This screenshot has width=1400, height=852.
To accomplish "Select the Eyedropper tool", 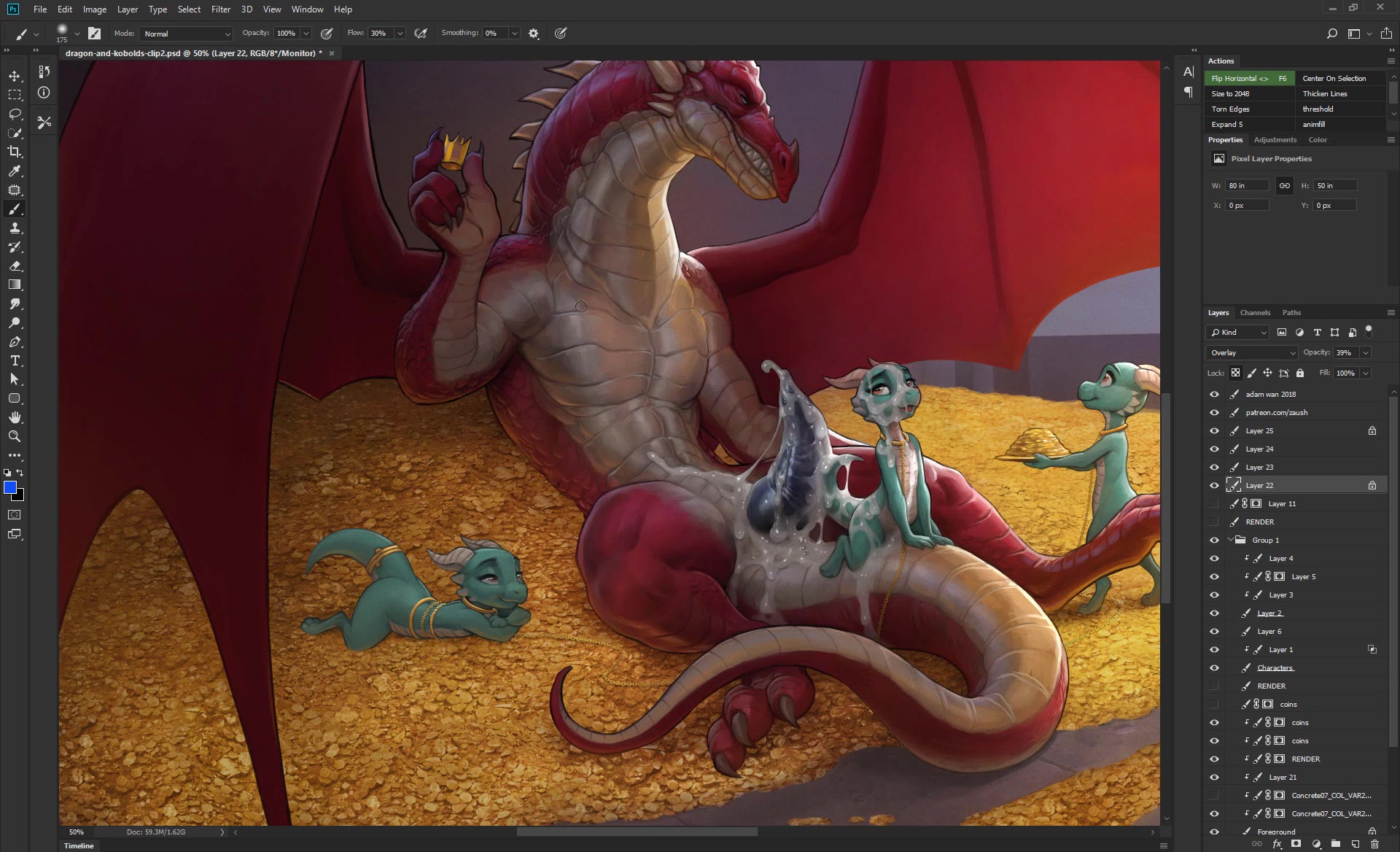I will [15, 171].
